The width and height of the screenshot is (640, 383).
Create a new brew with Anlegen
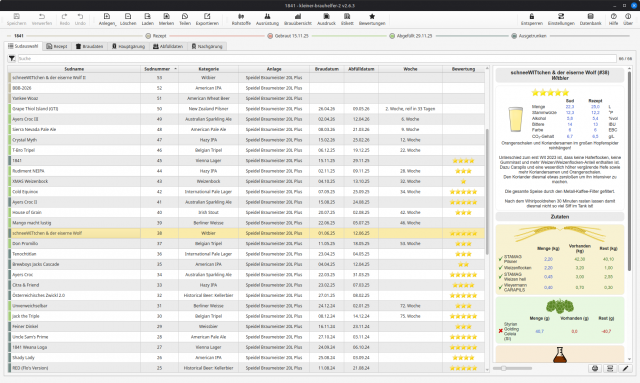(x=107, y=19)
